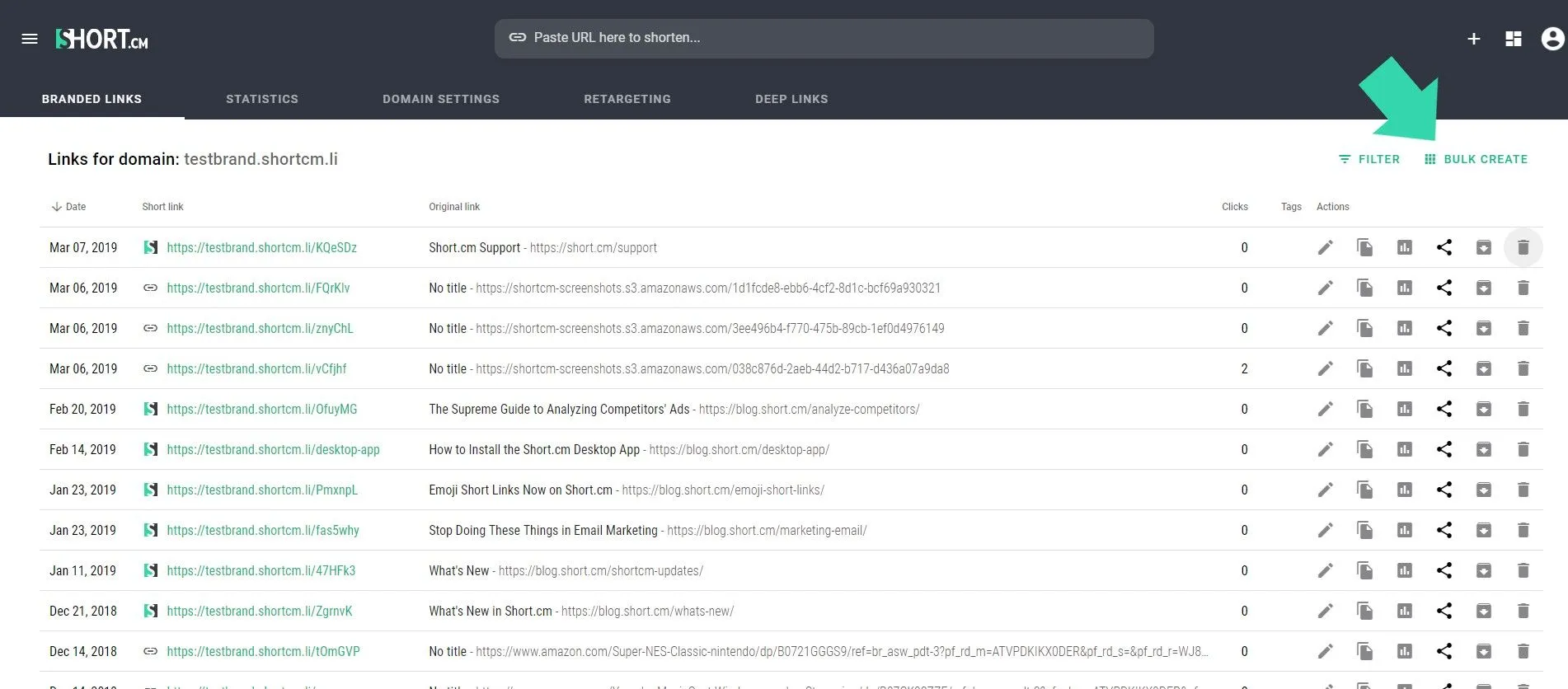1568x689 pixels.
Task: Select 'The Supreme Guide to Analyzing Competitors' Ads' text
Action: (559, 409)
